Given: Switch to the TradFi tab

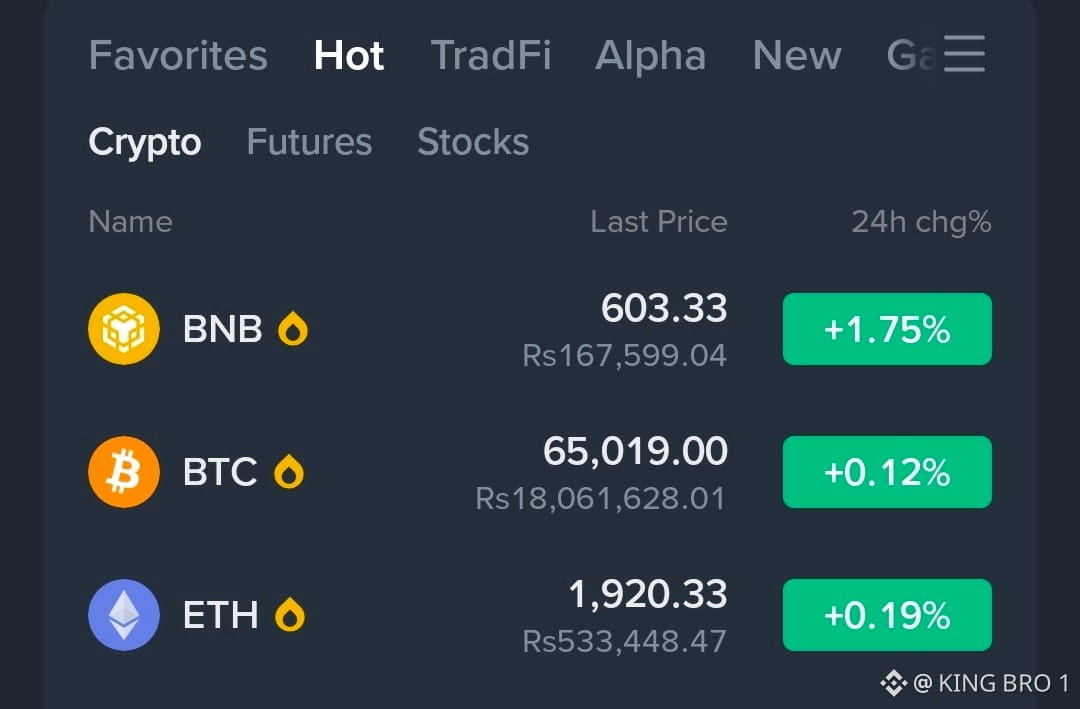Looking at the screenshot, I should 491,55.
